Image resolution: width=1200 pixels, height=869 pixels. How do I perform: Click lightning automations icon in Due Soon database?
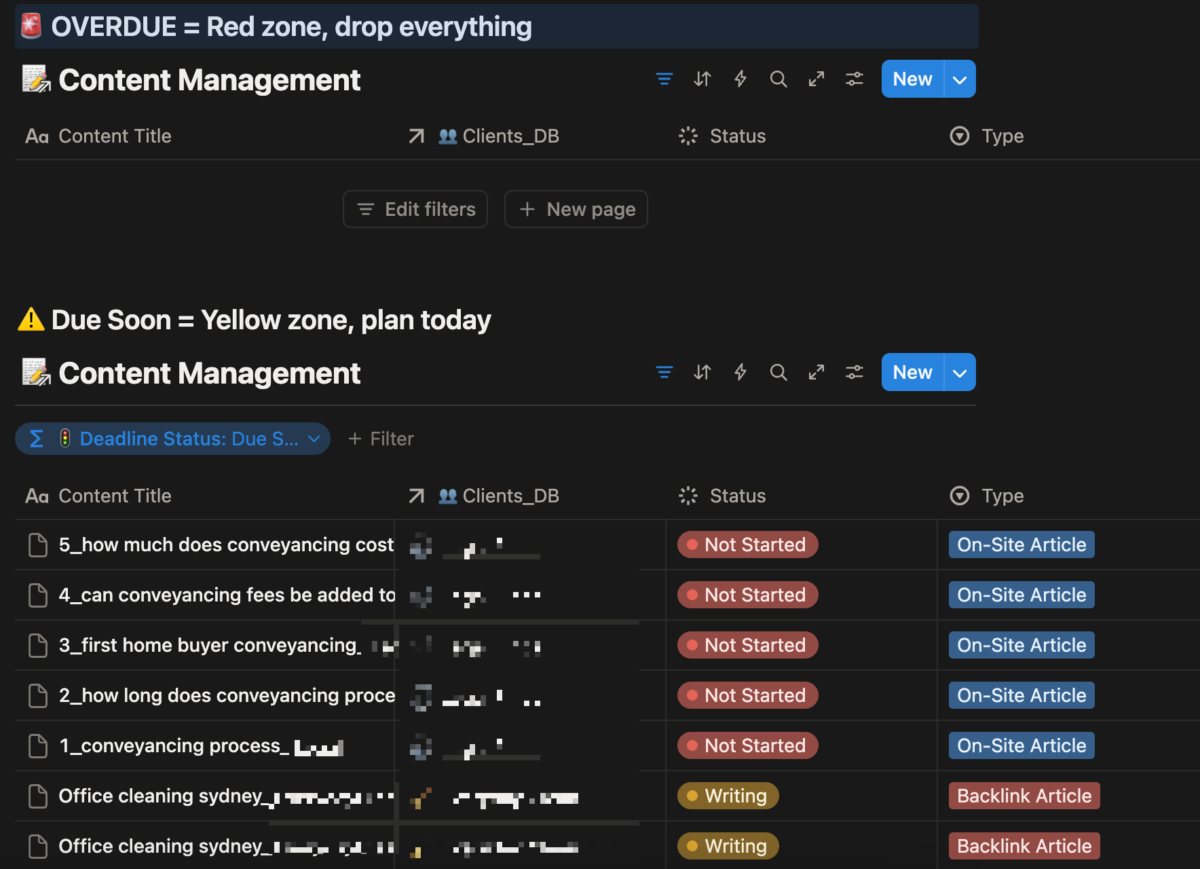click(x=740, y=373)
